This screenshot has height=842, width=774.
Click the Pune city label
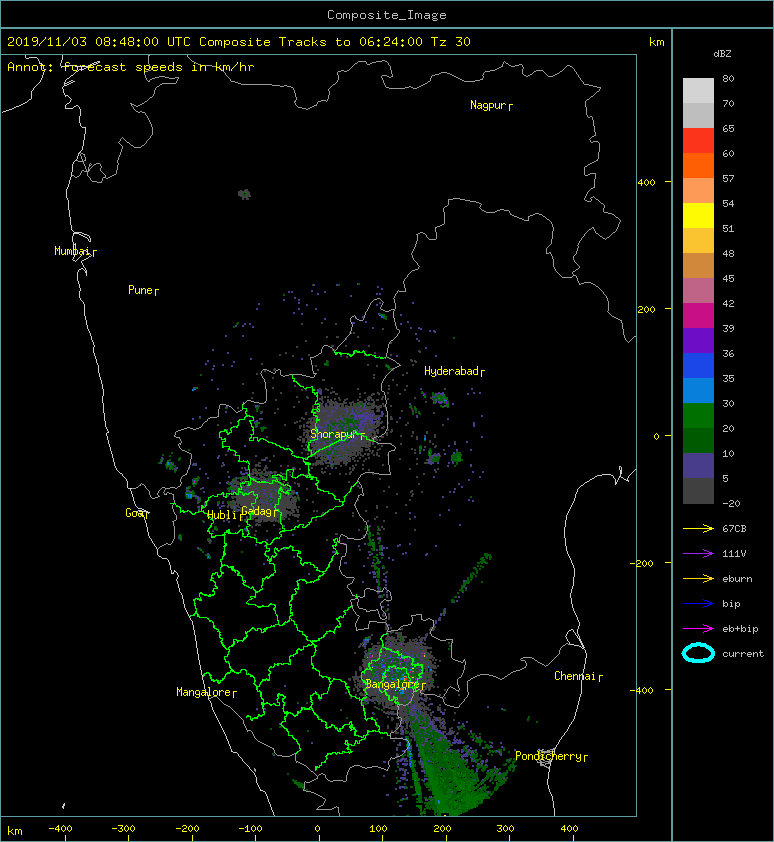point(143,291)
